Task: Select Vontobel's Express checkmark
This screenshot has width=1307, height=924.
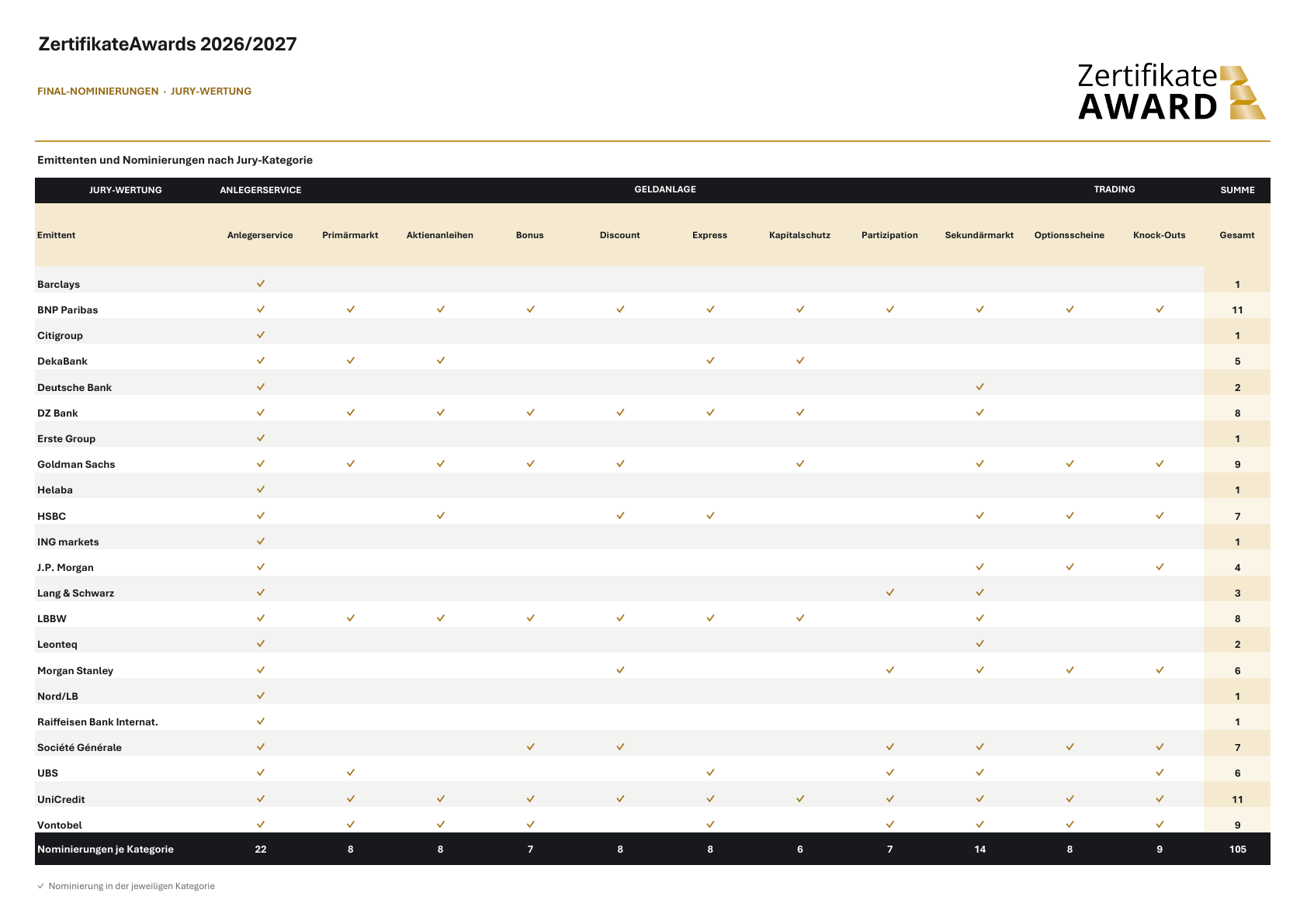Action: 710,825
